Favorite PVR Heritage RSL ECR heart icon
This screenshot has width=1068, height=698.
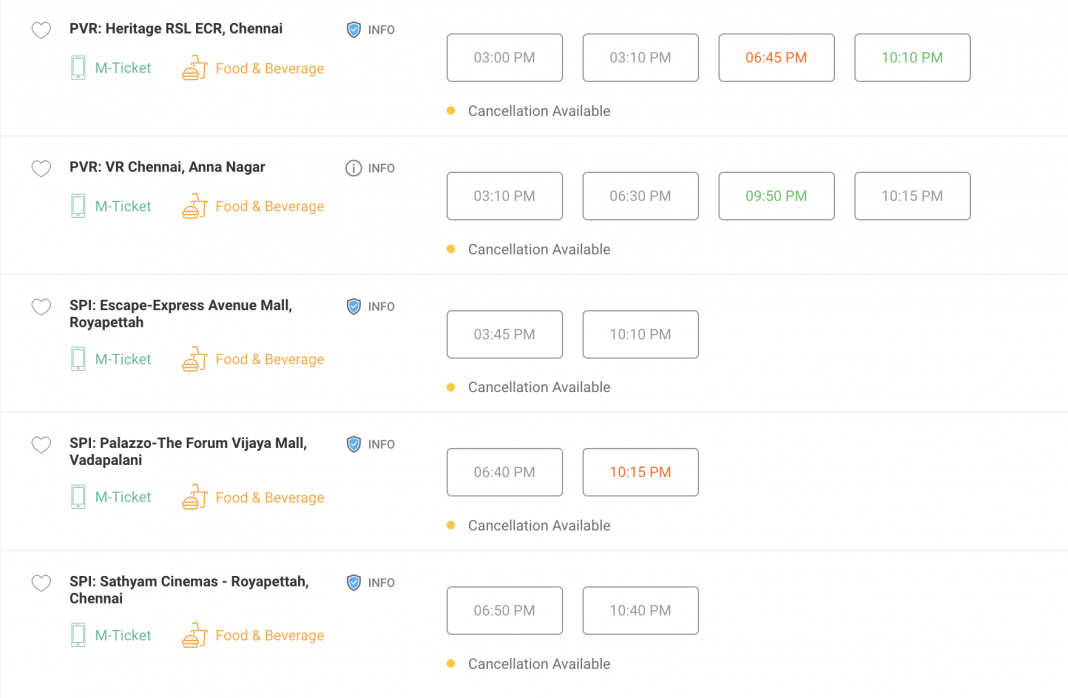41,31
